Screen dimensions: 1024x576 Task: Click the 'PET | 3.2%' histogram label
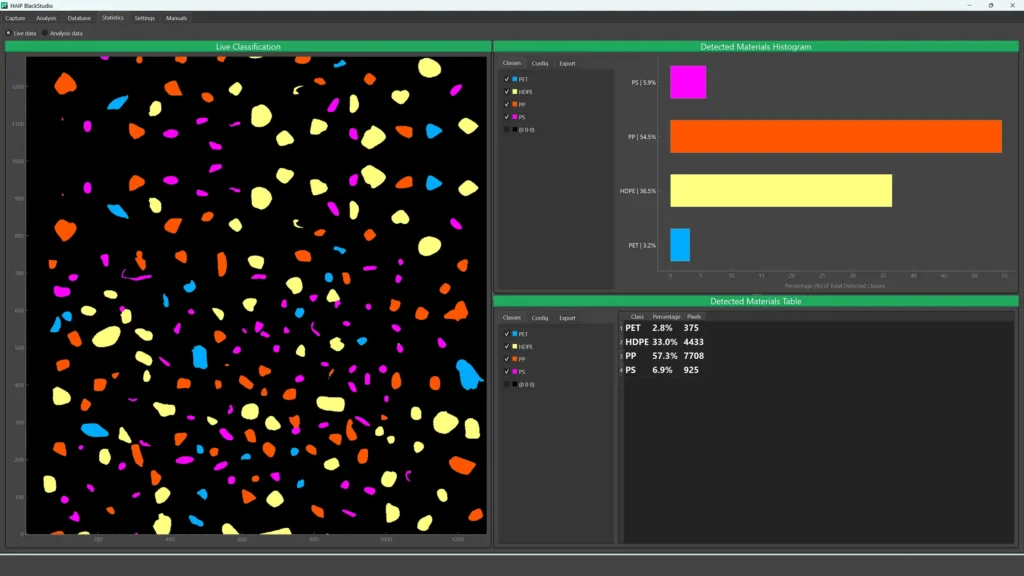click(x=642, y=245)
